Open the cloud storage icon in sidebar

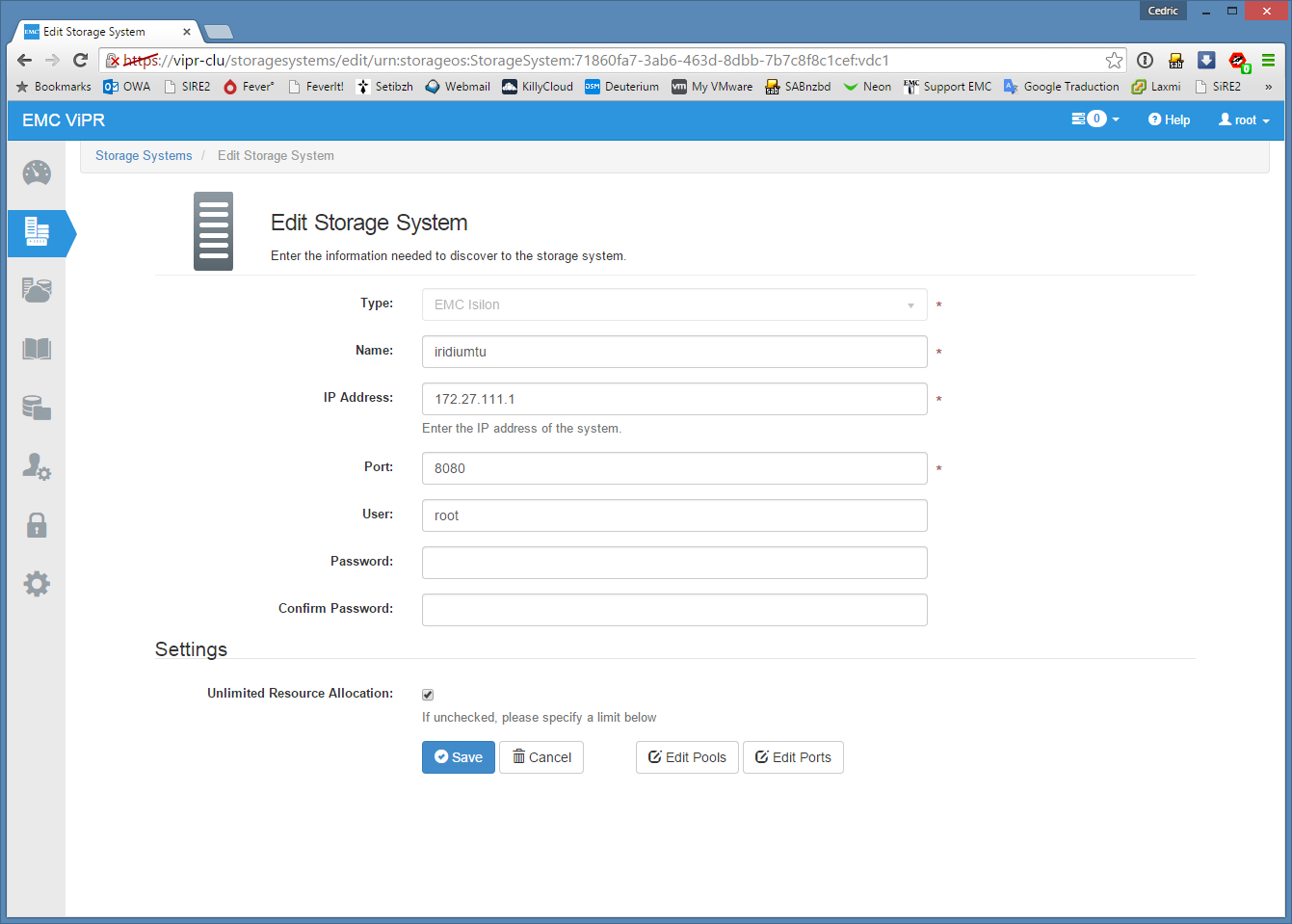(37, 290)
